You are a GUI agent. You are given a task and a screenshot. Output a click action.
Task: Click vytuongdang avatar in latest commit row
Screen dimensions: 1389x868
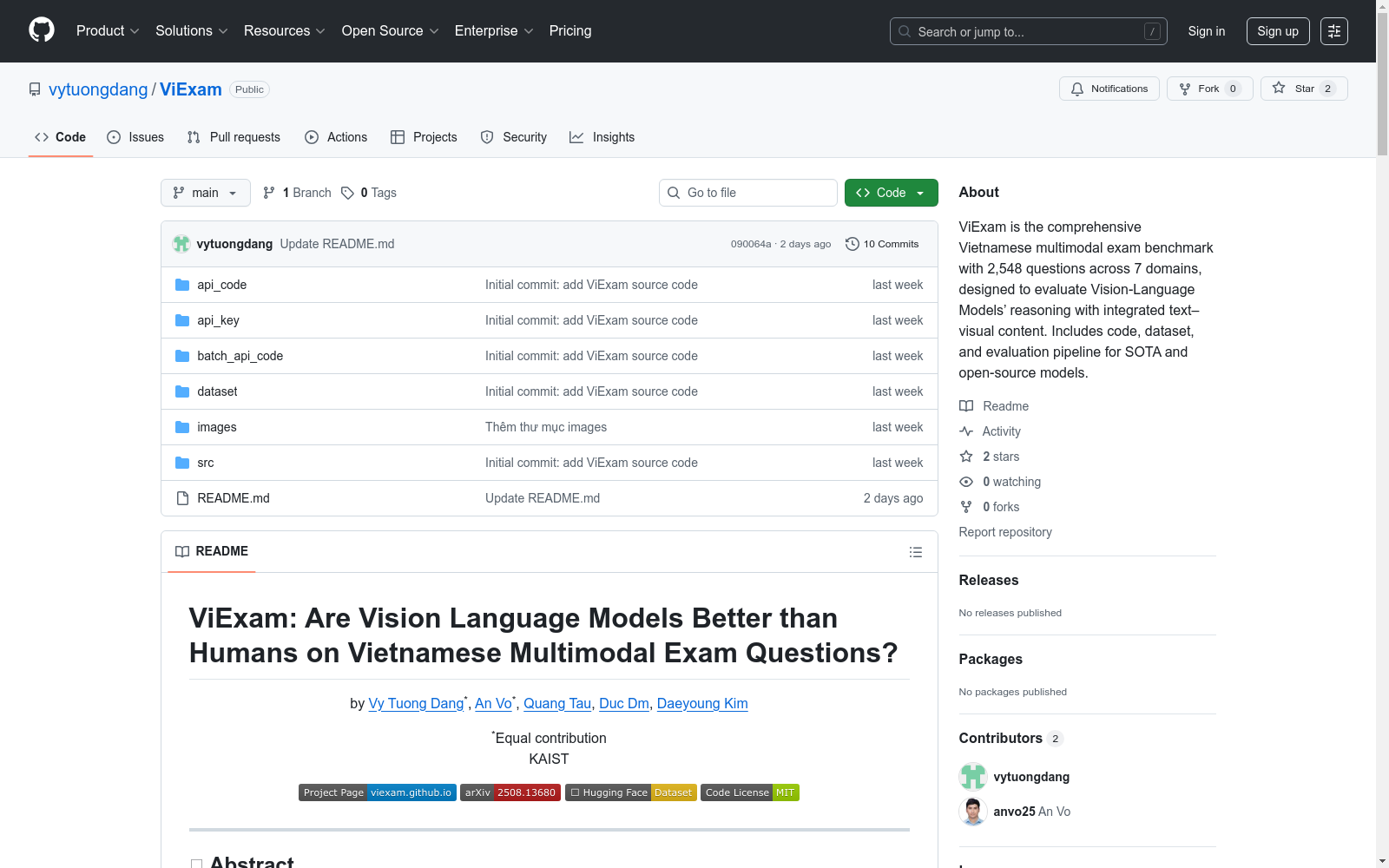181,244
